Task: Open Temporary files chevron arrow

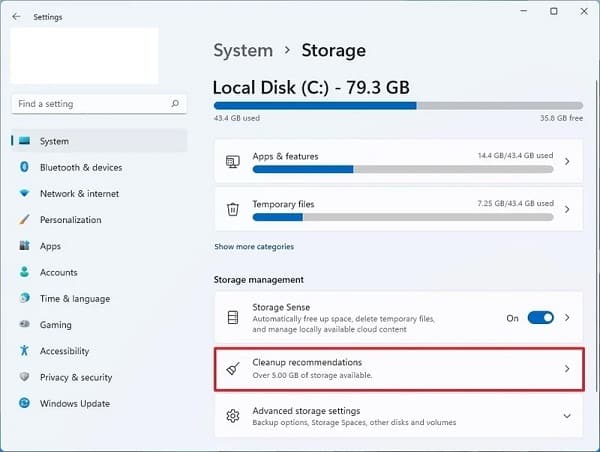Action: (x=567, y=209)
